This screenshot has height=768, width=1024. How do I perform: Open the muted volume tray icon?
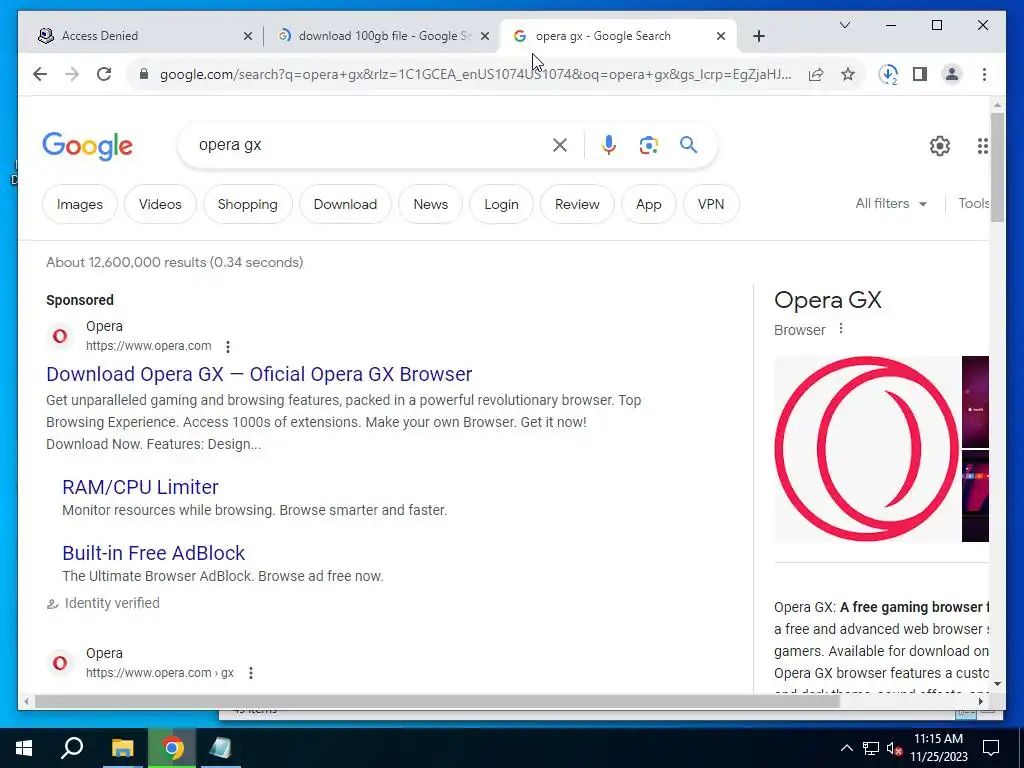click(x=895, y=748)
